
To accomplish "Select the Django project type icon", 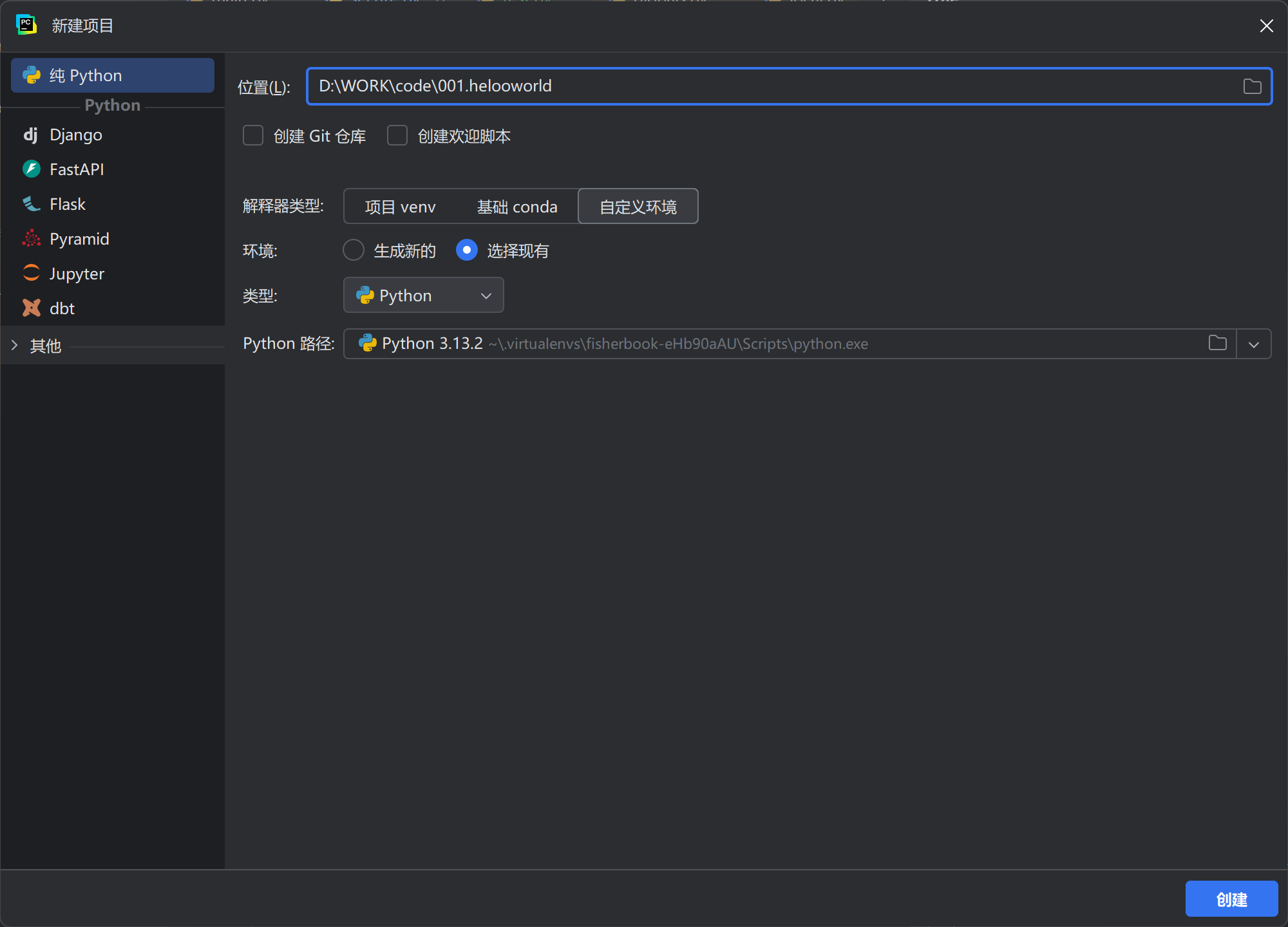I will (x=31, y=135).
